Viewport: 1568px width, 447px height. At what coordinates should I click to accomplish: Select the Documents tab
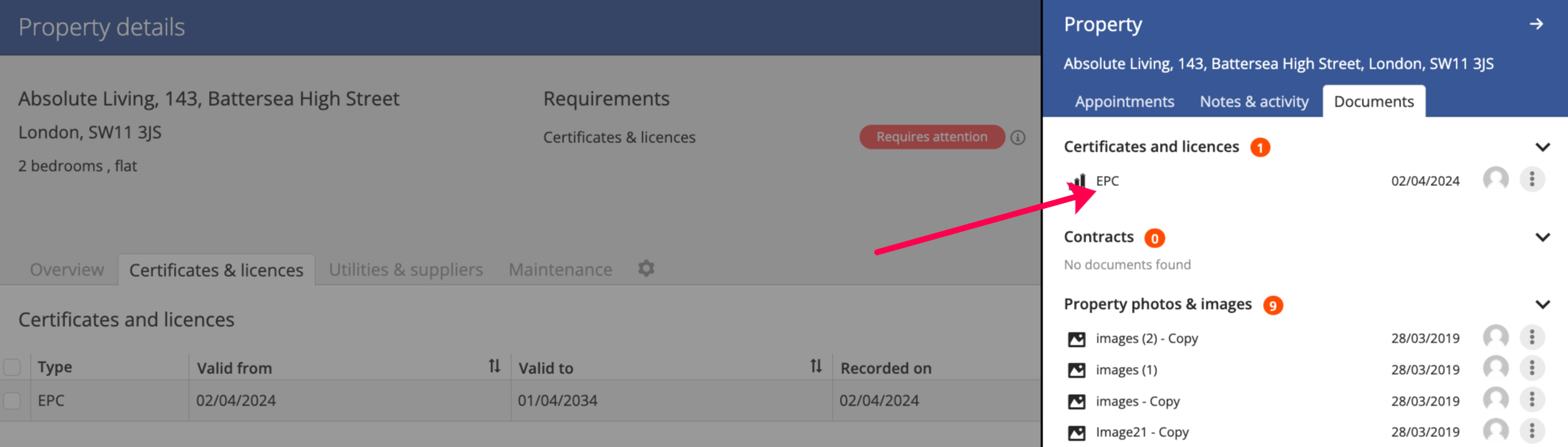[1373, 102]
